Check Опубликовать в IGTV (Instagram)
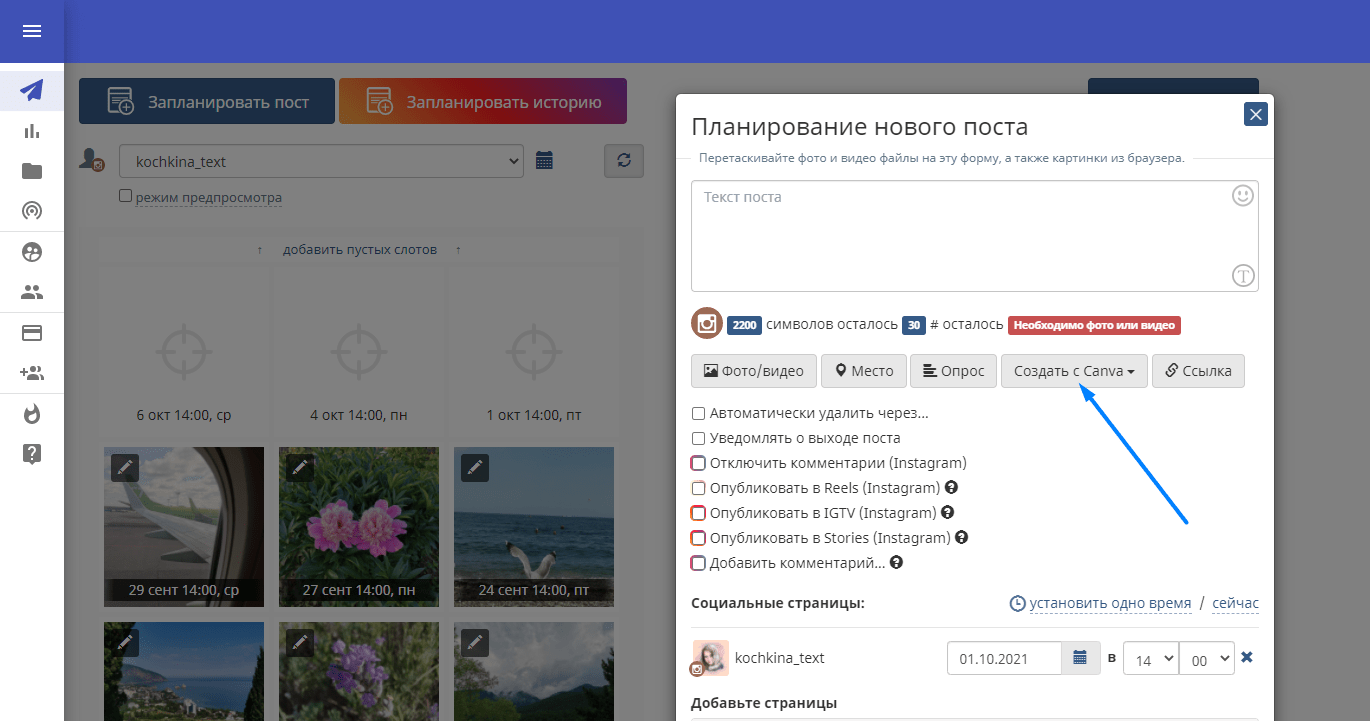This screenshot has height=721, width=1370. [x=698, y=513]
